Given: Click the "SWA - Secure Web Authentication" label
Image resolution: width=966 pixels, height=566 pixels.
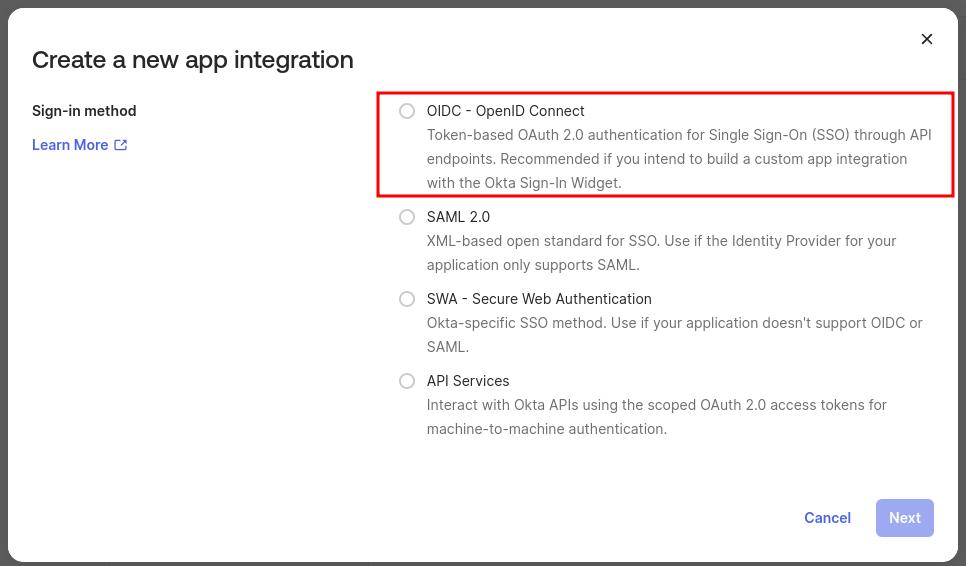Looking at the screenshot, I should pos(539,299).
